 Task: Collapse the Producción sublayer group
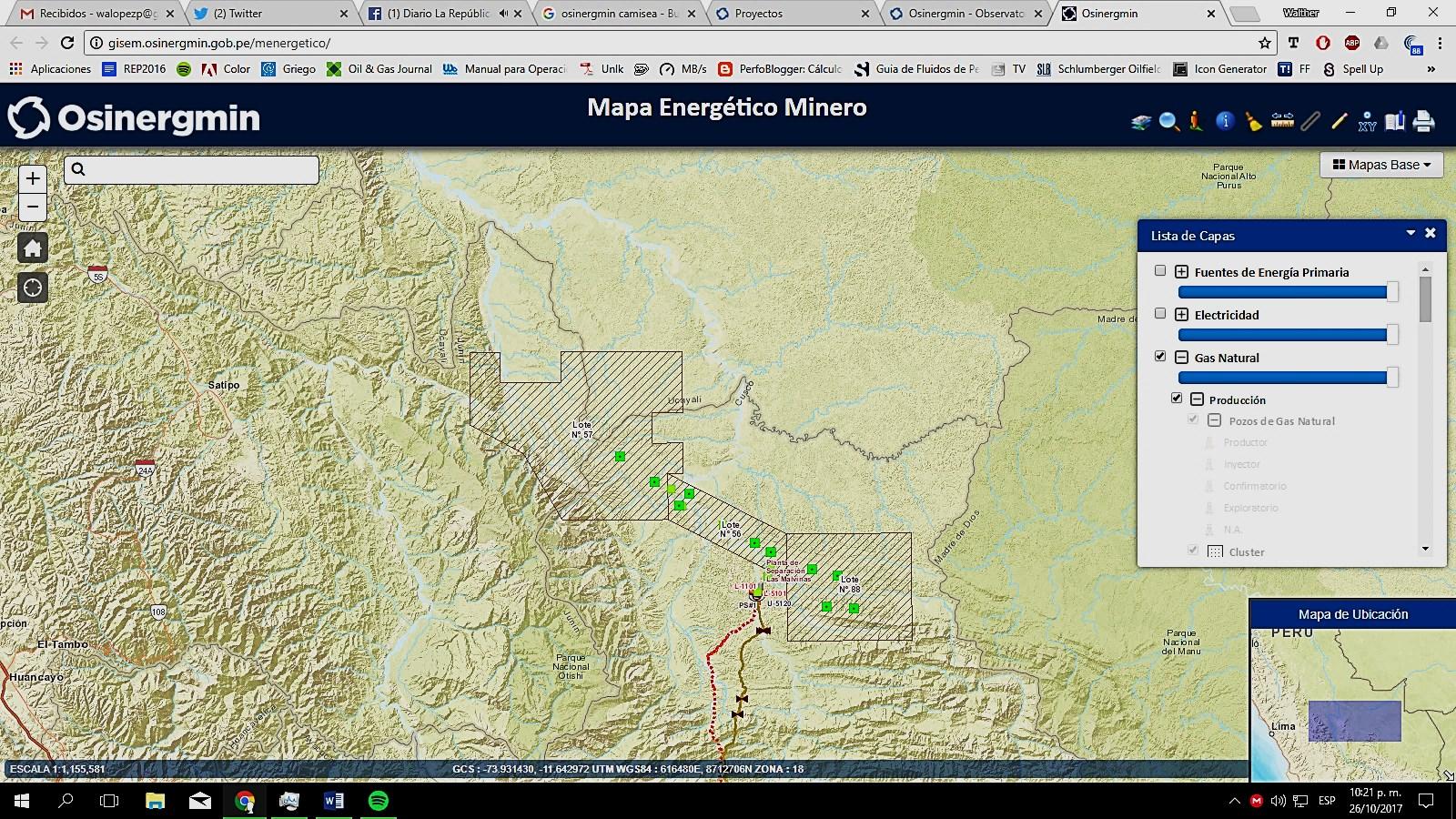point(1198,399)
